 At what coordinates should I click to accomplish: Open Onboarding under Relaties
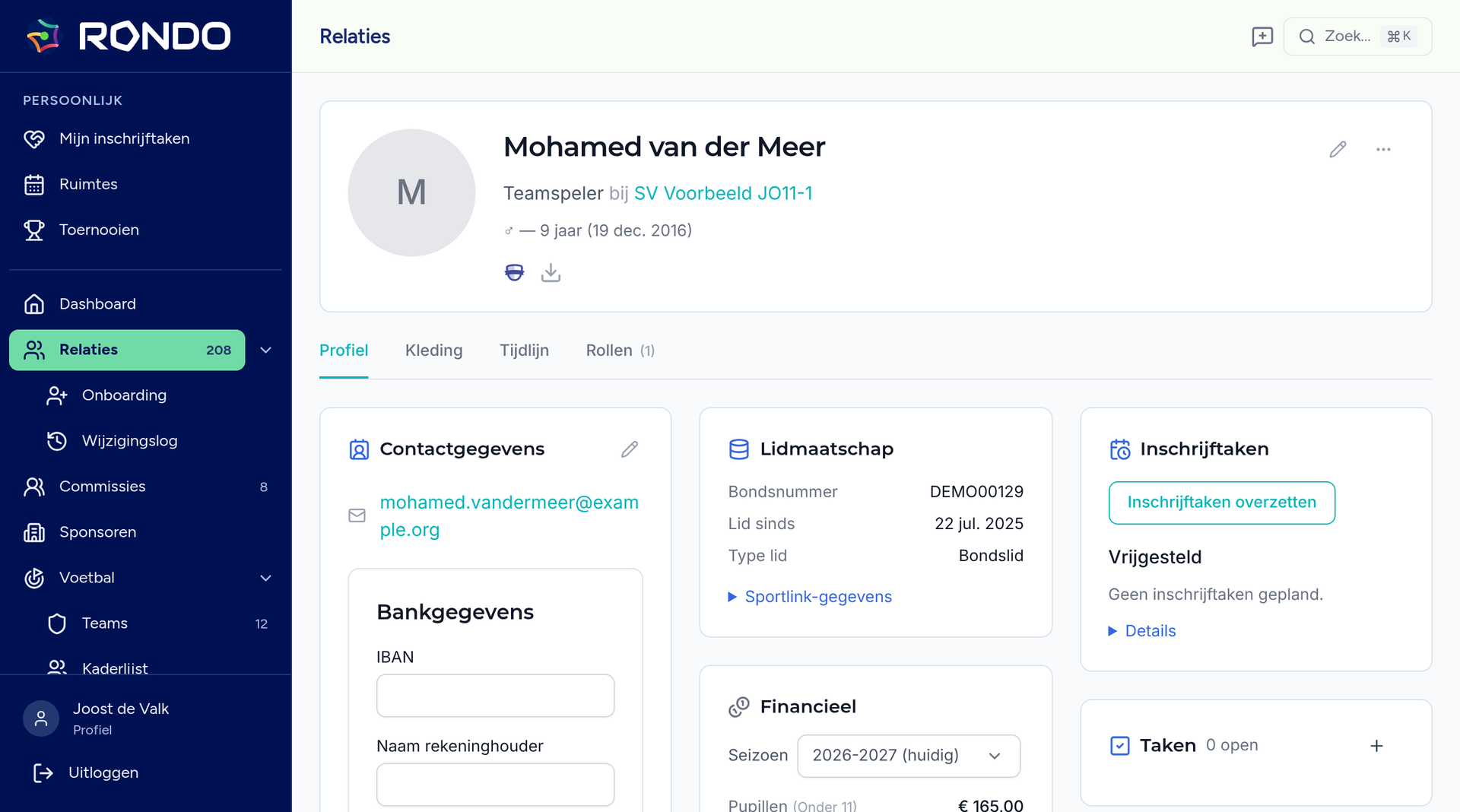click(157, 395)
